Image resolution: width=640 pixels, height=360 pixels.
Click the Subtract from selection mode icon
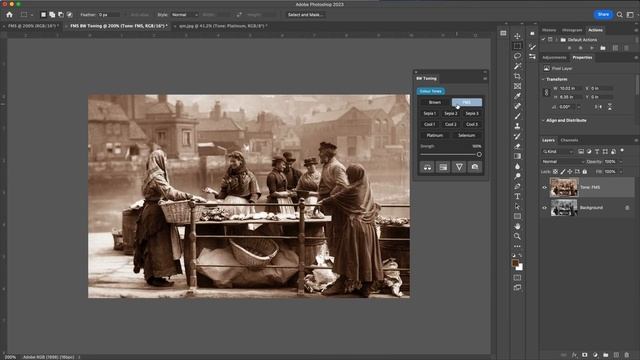point(61,15)
